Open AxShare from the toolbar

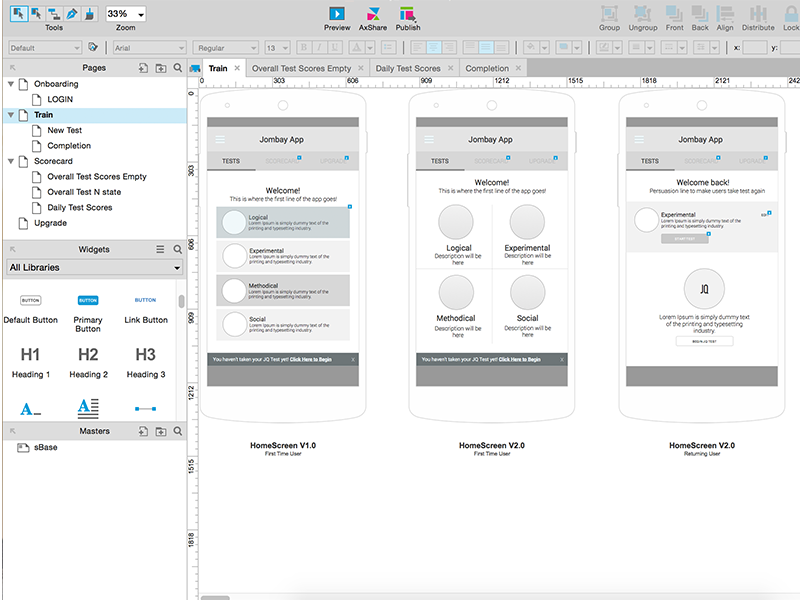point(372,14)
